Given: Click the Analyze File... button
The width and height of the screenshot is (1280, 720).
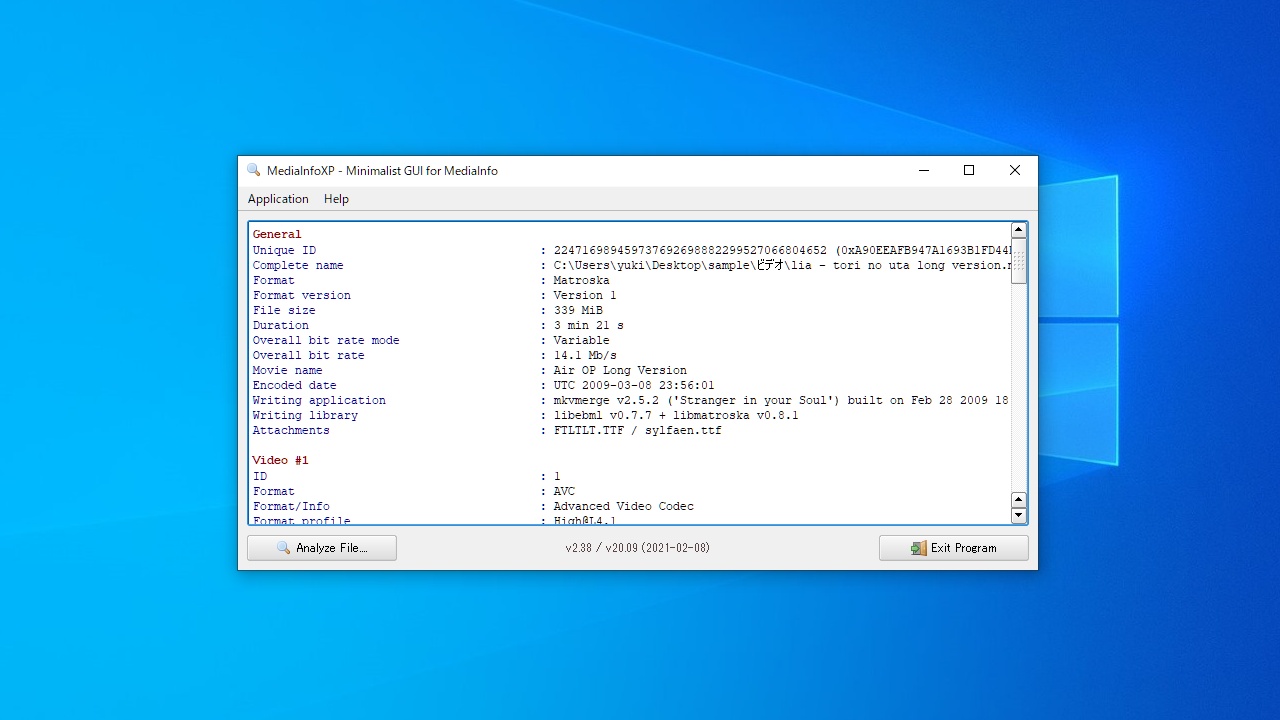Looking at the screenshot, I should [x=322, y=548].
